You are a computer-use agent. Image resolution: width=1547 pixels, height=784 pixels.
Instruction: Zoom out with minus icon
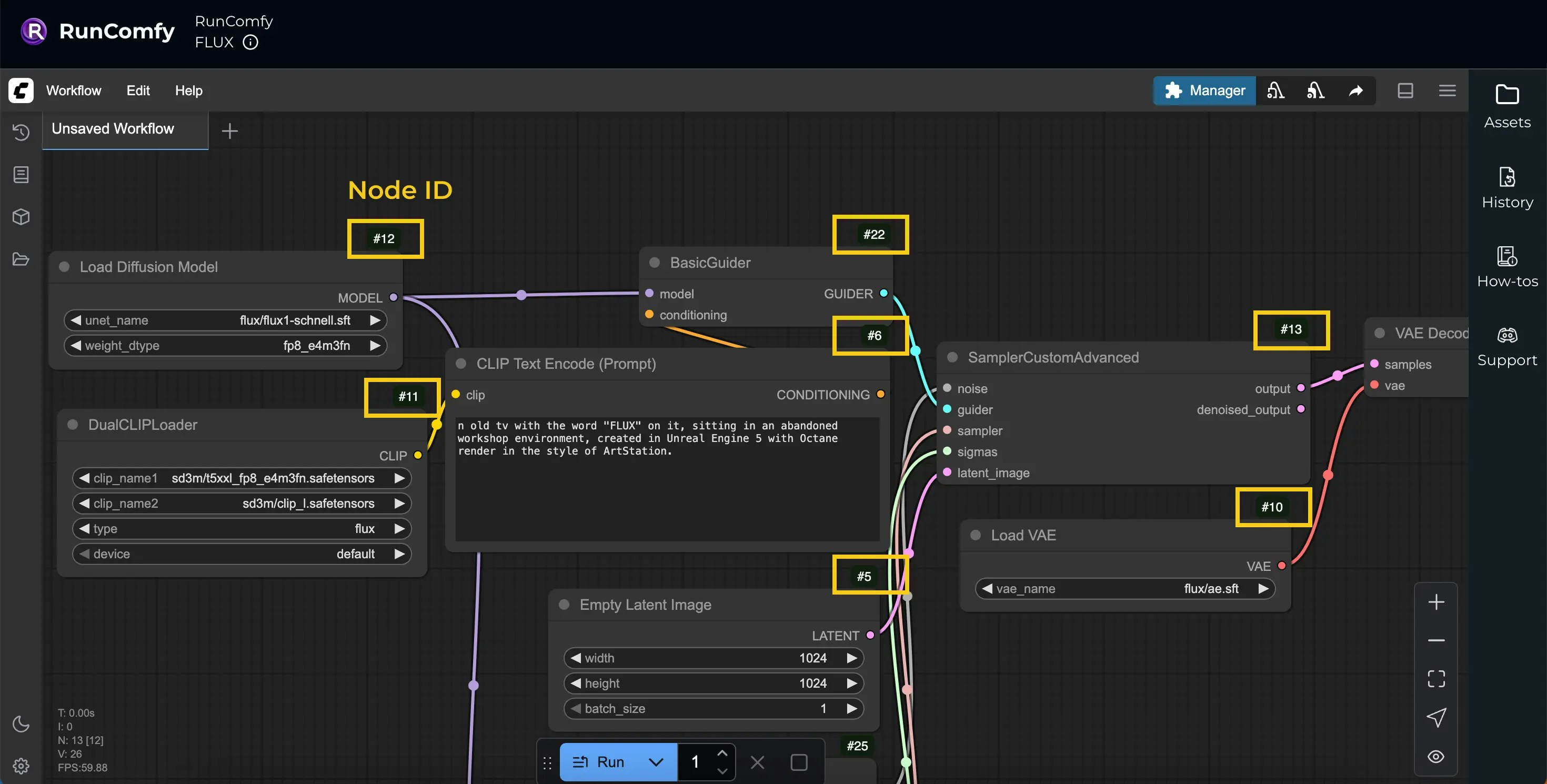1436,640
